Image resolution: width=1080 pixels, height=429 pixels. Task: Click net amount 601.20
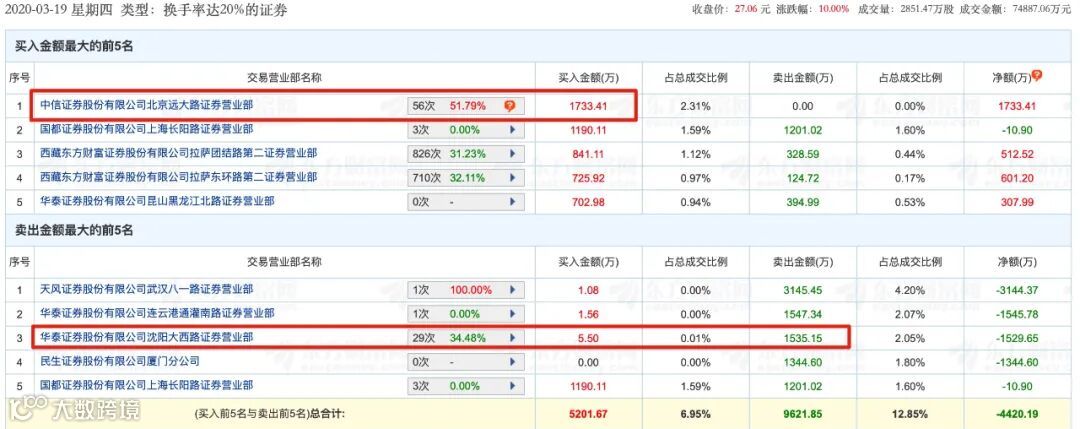(x=1018, y=178)
